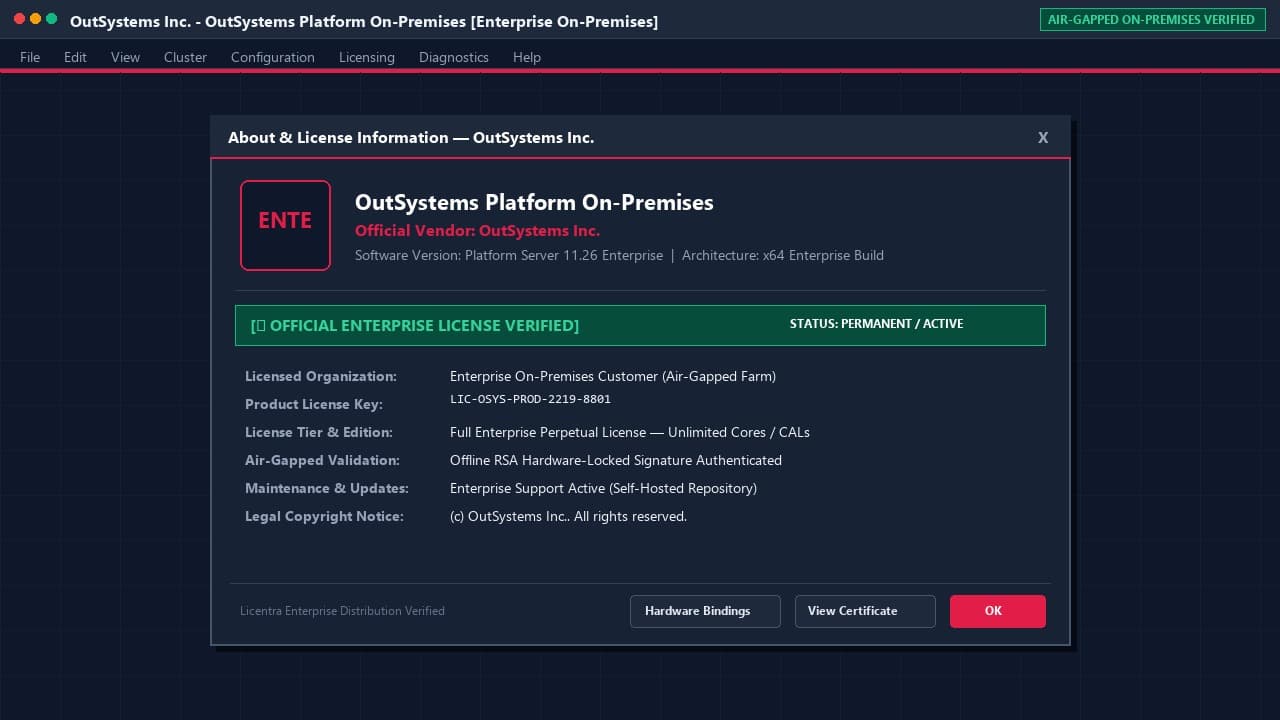
Task: Open the Licensing menu
Action: click(366, 57)
